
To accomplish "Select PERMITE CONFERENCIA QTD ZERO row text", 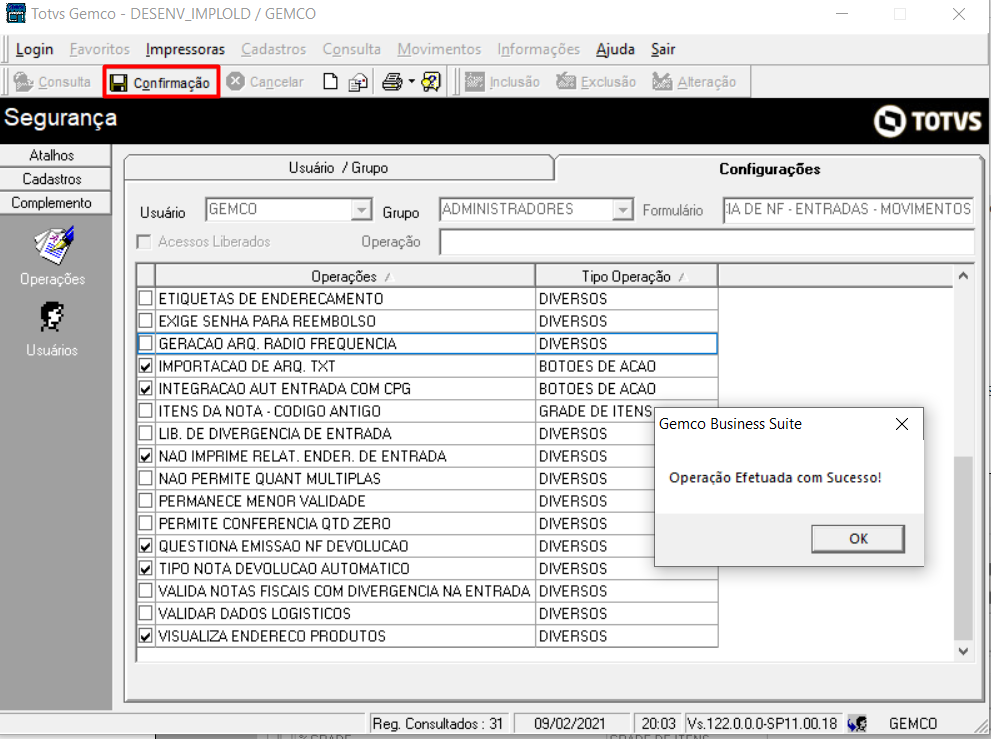I will pos(274,523).
